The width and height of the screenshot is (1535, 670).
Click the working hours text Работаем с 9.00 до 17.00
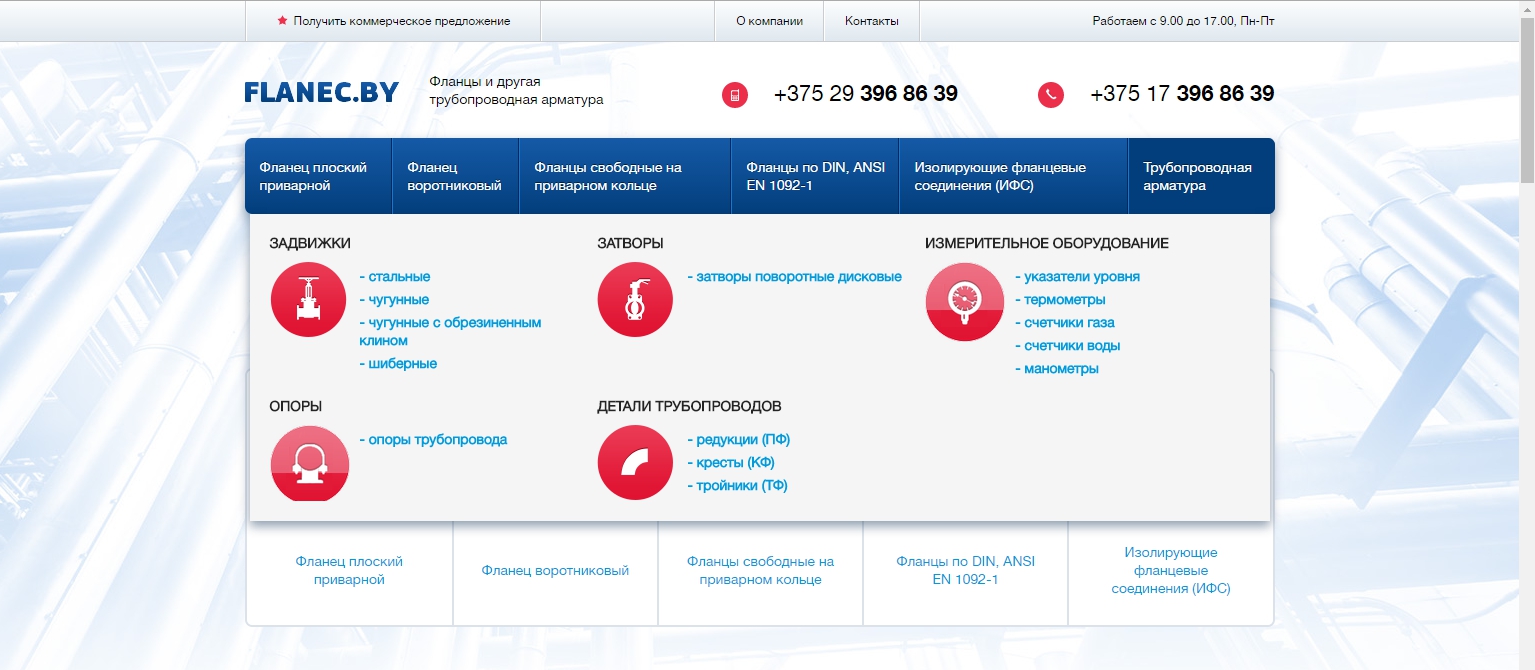1183,21
